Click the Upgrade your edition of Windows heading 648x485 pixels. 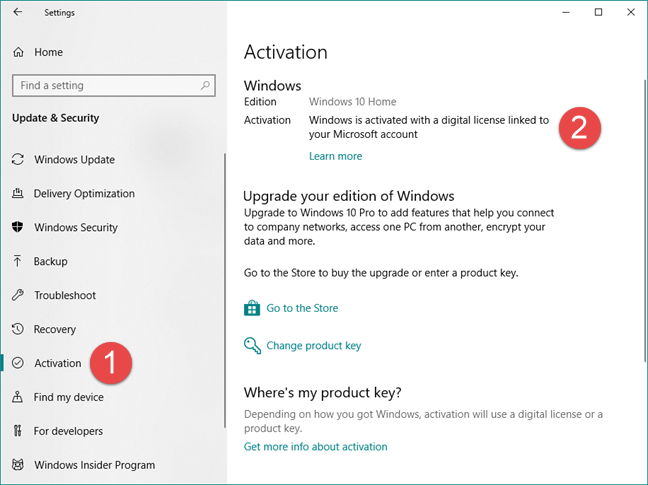pos(349,196)
